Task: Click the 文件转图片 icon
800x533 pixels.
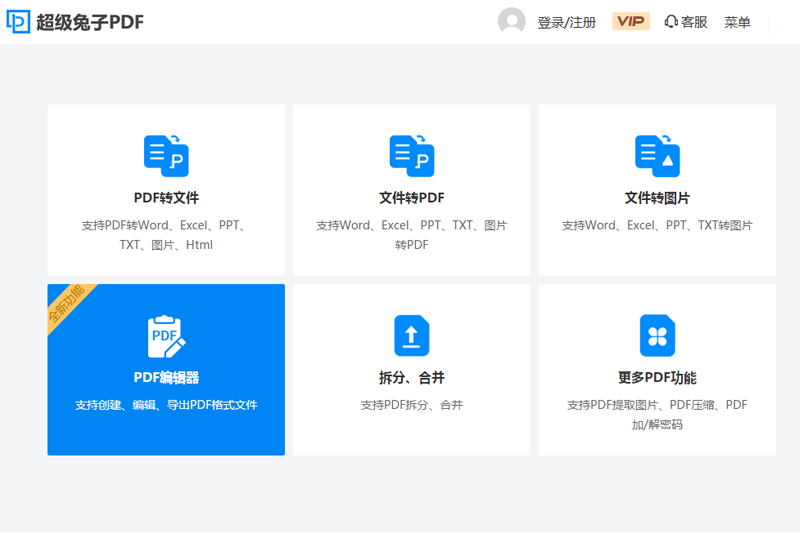Action: (x=657, y=156)
